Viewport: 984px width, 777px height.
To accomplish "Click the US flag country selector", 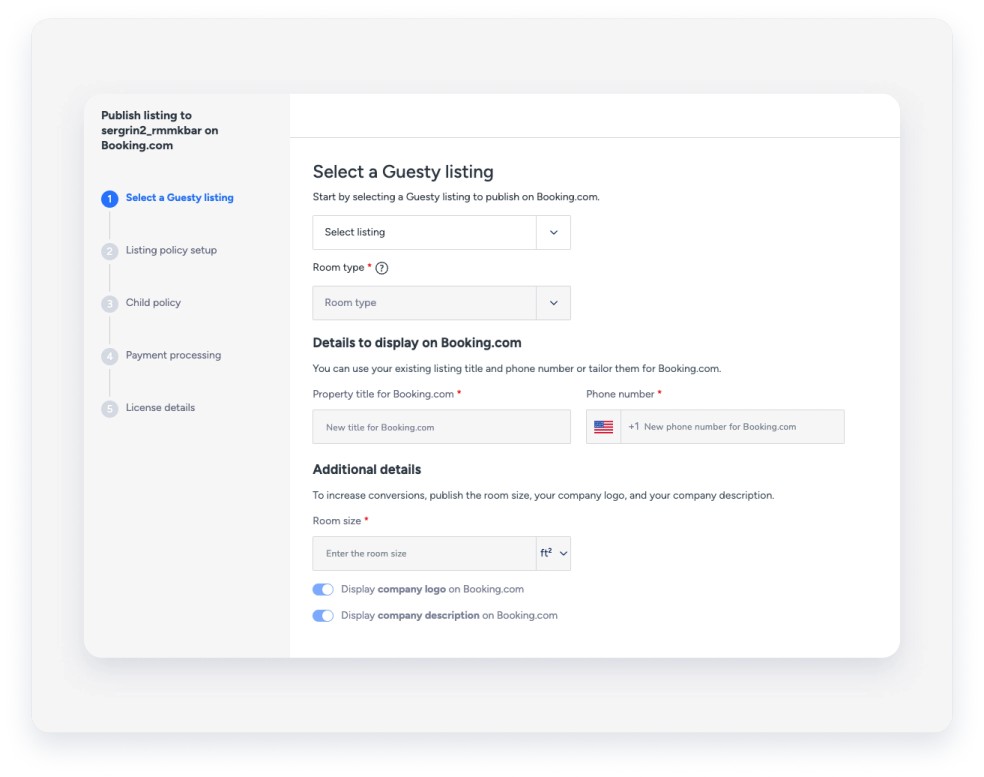I will pos(603,427).
